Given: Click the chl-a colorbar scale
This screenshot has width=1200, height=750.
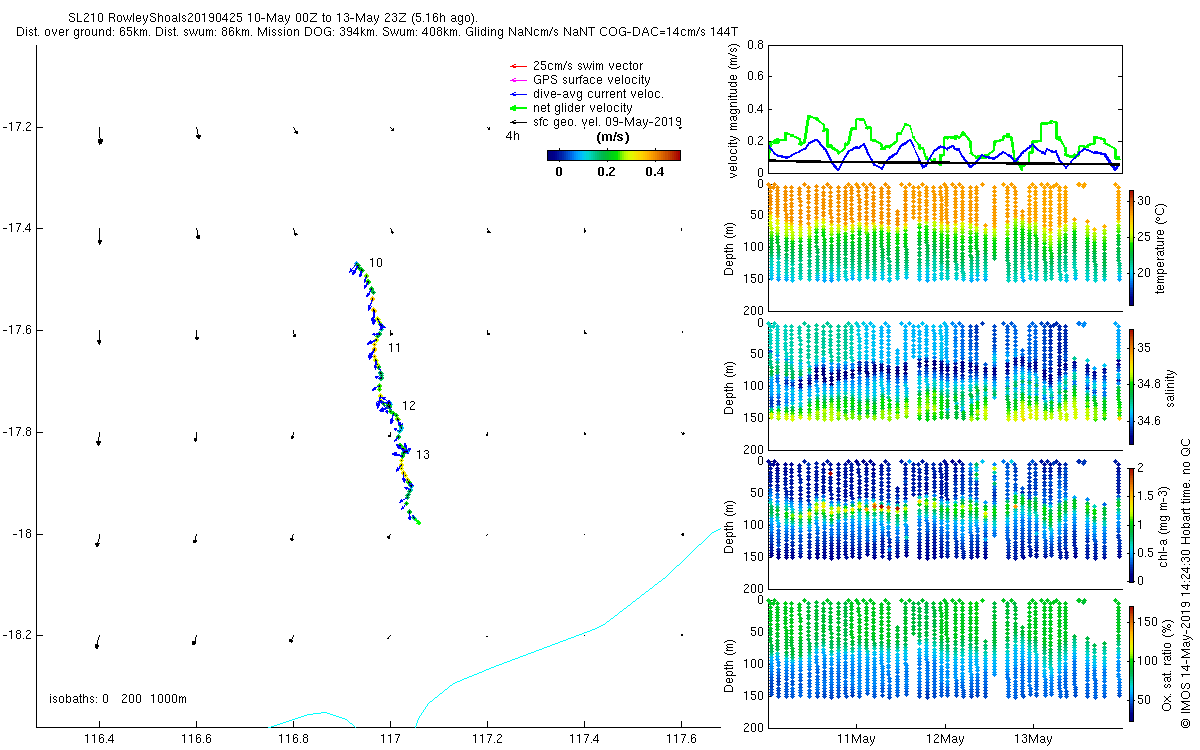Looking at the screenshot, I should pyautogui.click(x=1131, y=524).
